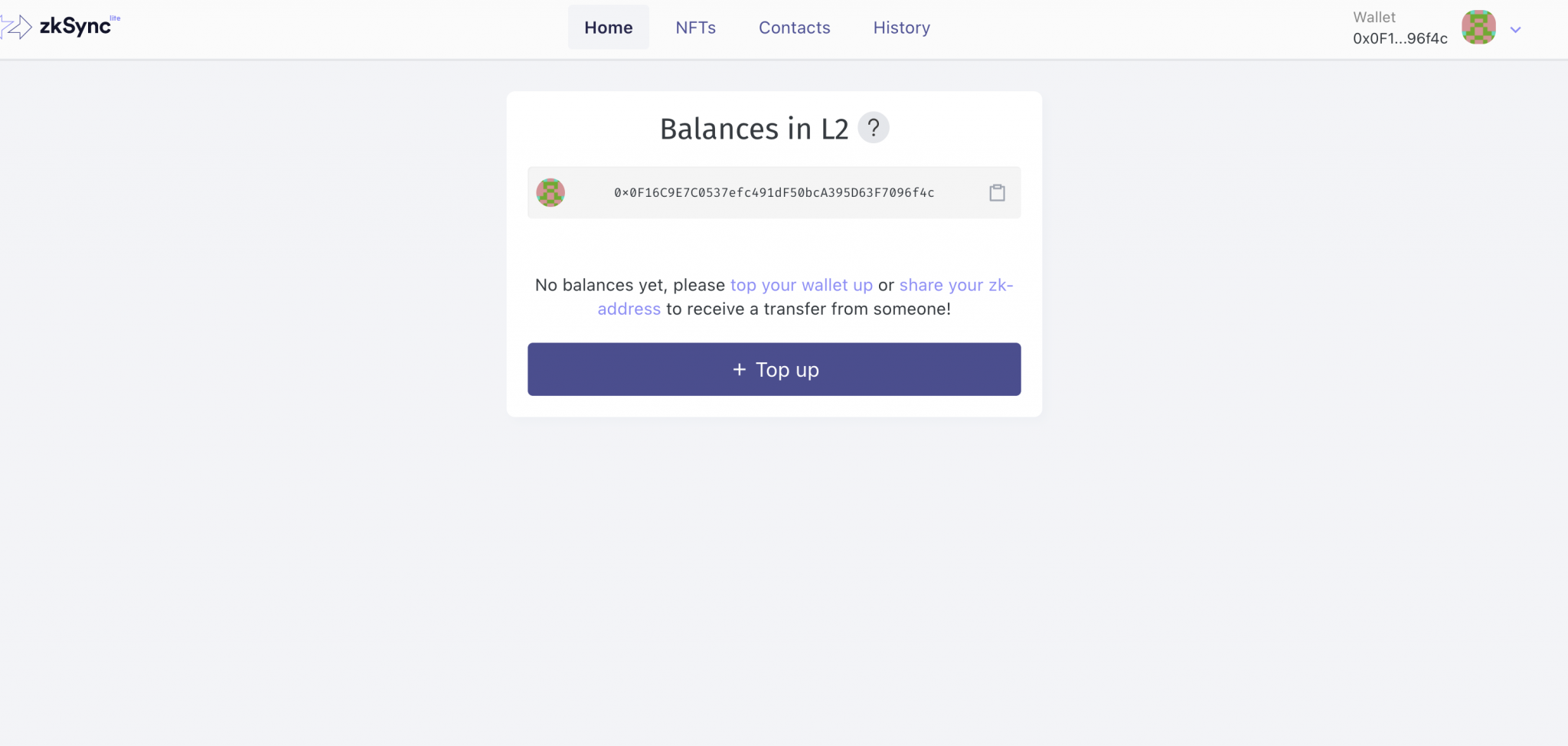Viewport: 1568px width, 746px height.
Task: Open the NFTs tab
Action: [695, 28]
